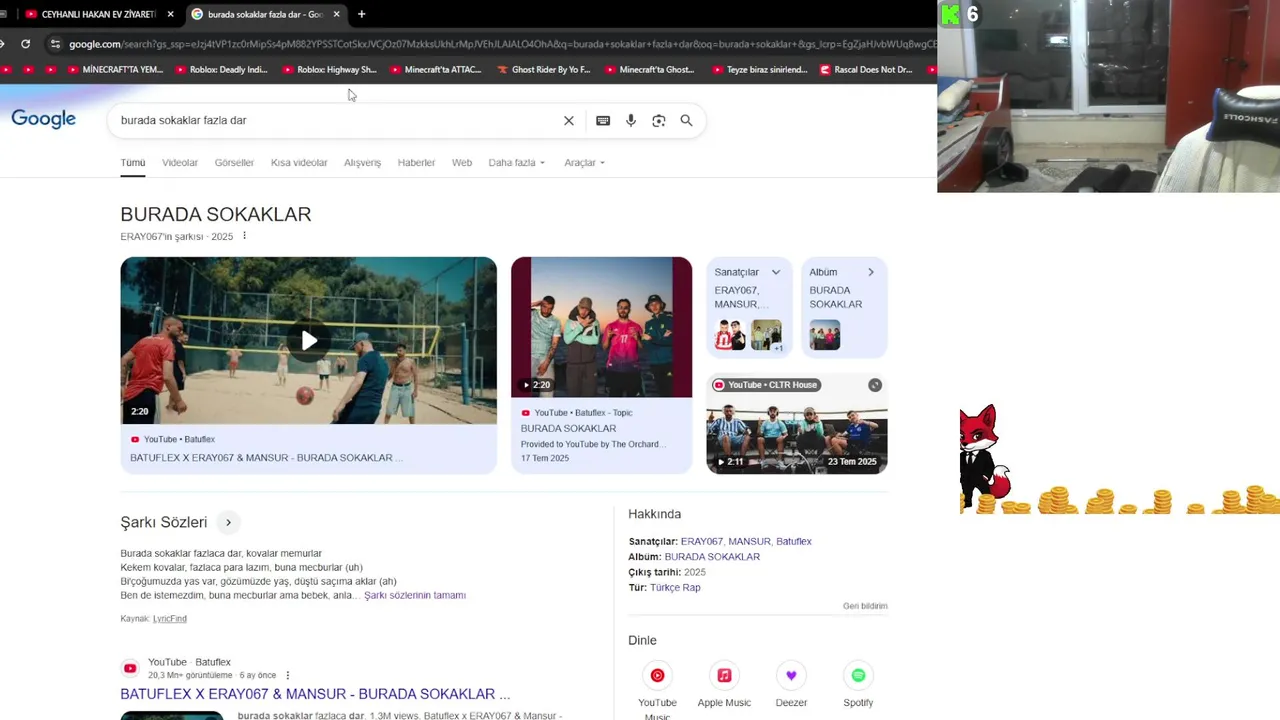The width and height of the screenshot is (1280, 720).
Task: Open the Batuflex artist link in Hakkında
Action: click(x=794, y=541)
